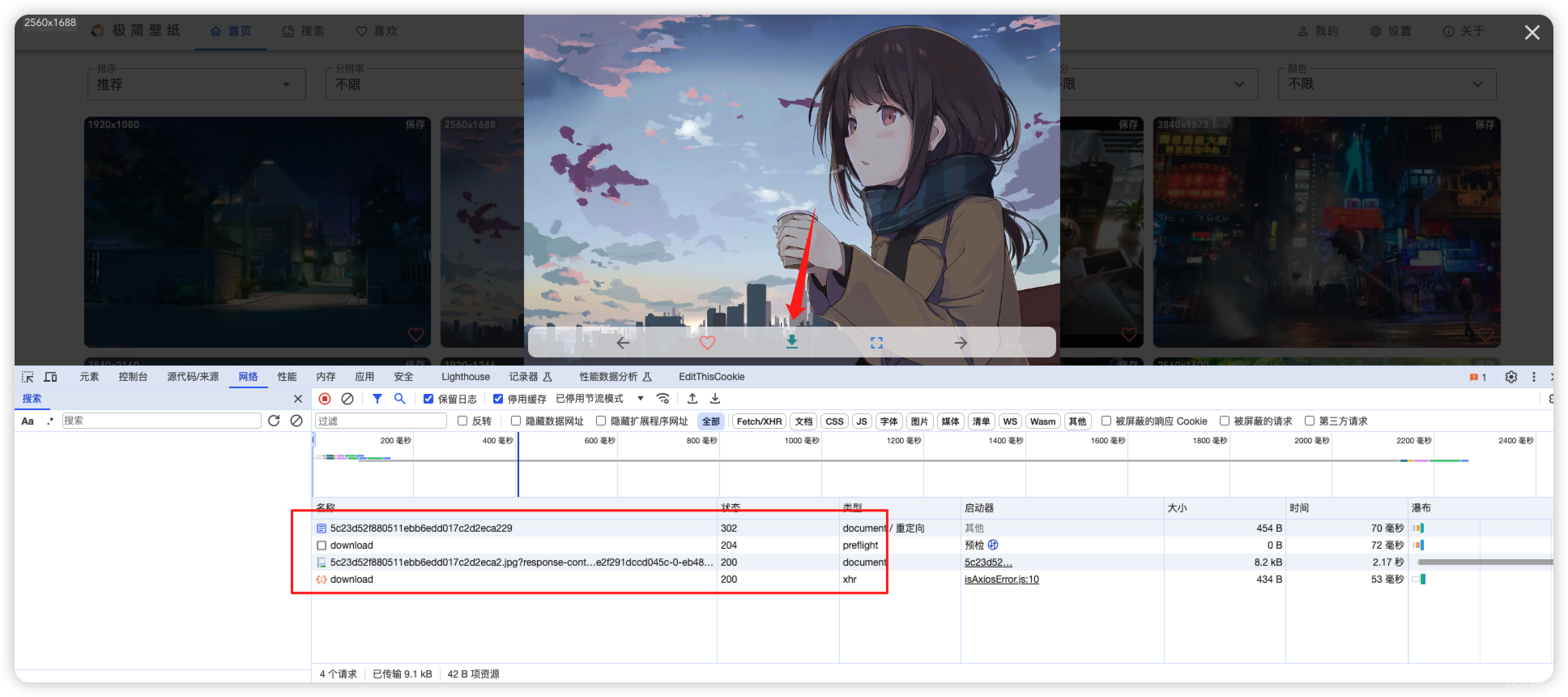Filter requests by Fetch/XHR

759,421
